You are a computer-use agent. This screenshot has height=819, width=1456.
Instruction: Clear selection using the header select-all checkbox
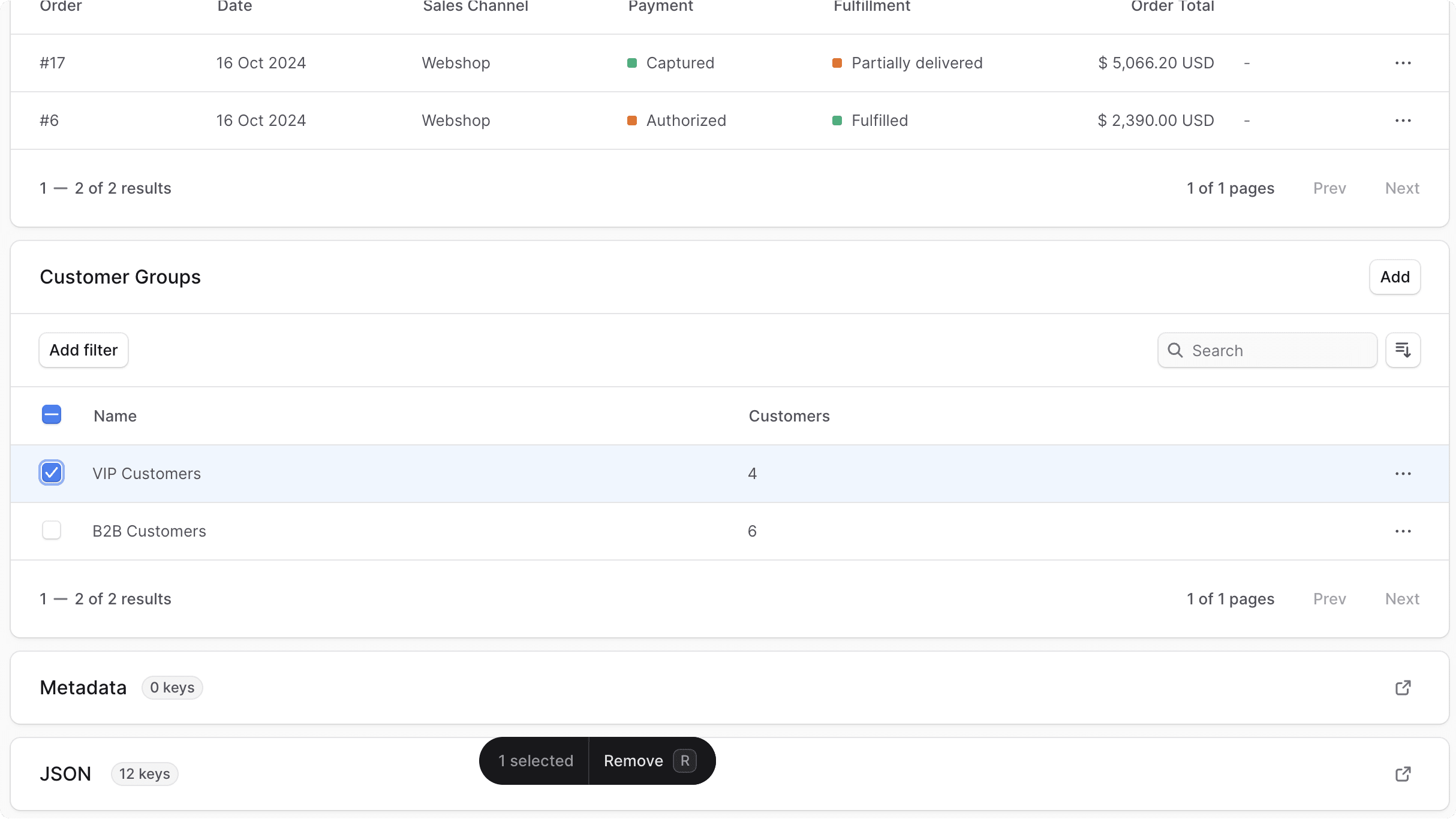pyautogui.click(x=52, y=414)
